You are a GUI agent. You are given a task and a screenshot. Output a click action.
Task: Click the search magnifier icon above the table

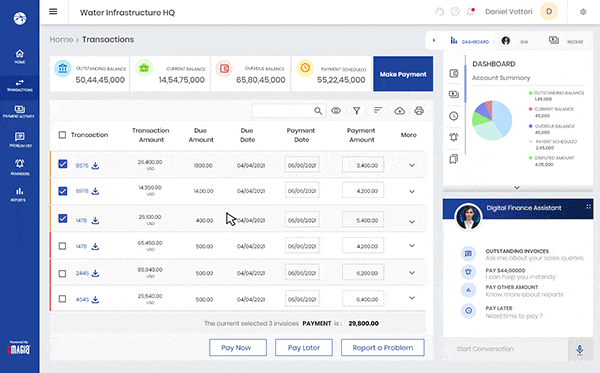pos(318,111)
